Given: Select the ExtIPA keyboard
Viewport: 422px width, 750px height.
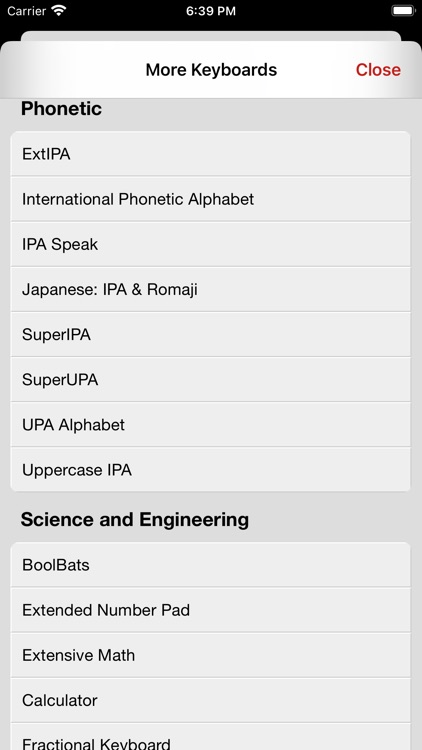Looking at the screenshot, I should 211,154.
